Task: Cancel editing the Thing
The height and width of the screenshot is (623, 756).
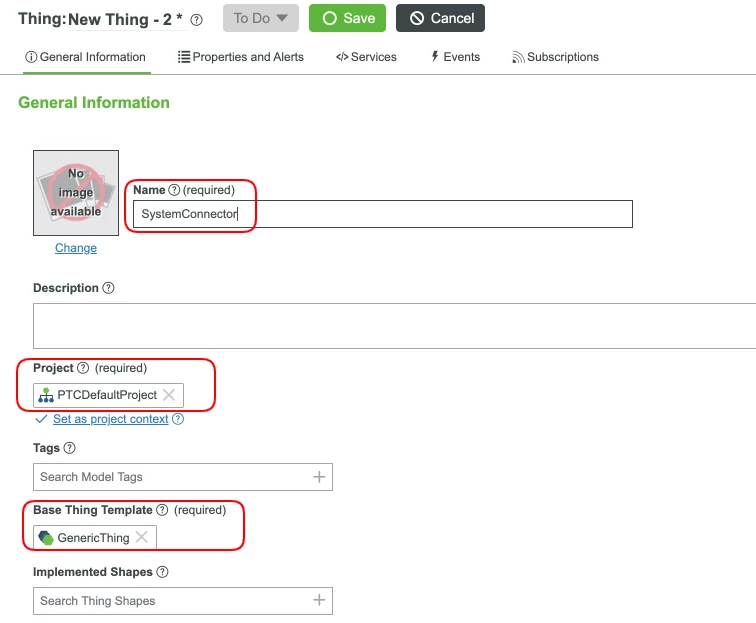Action: click(440, 18)
